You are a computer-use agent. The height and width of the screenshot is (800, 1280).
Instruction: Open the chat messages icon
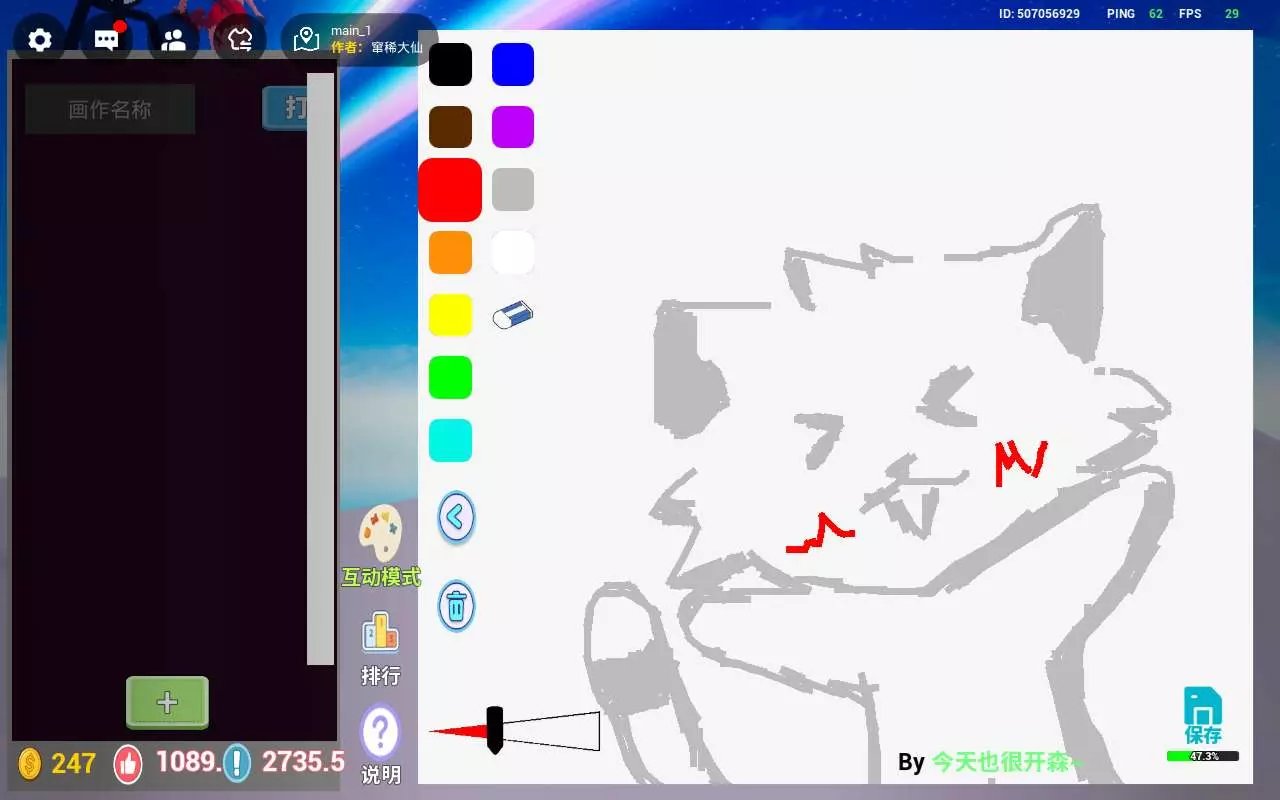click(x=106, y=40)
